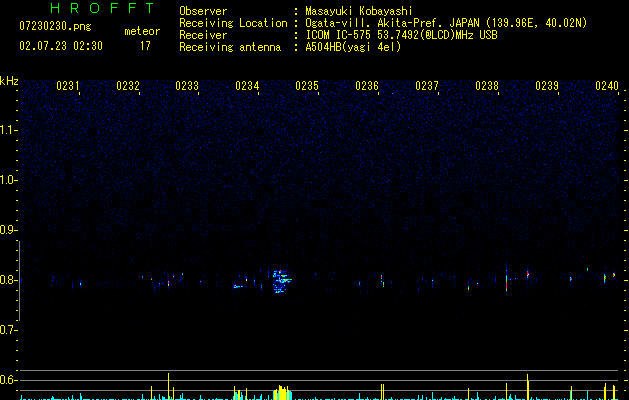Click the kHz axis unit label
The width and height of the screenshot is (629, 400).
point(9,81)
